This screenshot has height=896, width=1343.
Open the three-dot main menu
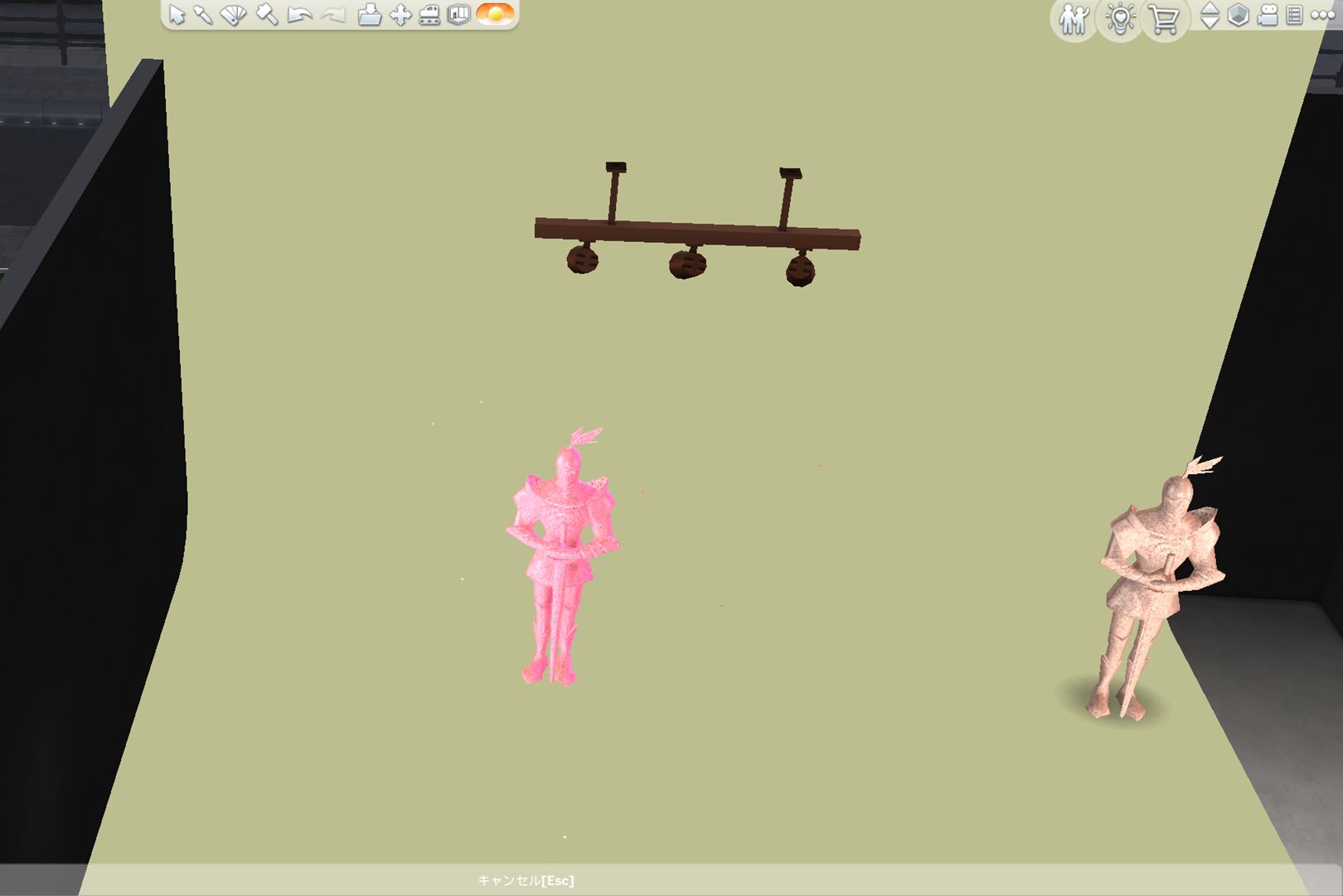pyautogui.click(x=1323, y=15)
